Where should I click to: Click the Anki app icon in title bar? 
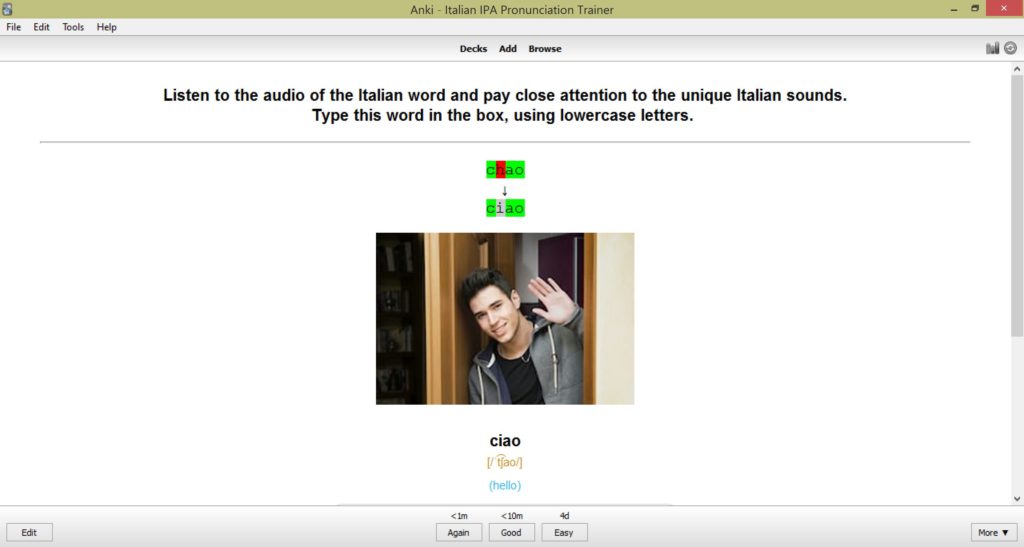point(7,9)
